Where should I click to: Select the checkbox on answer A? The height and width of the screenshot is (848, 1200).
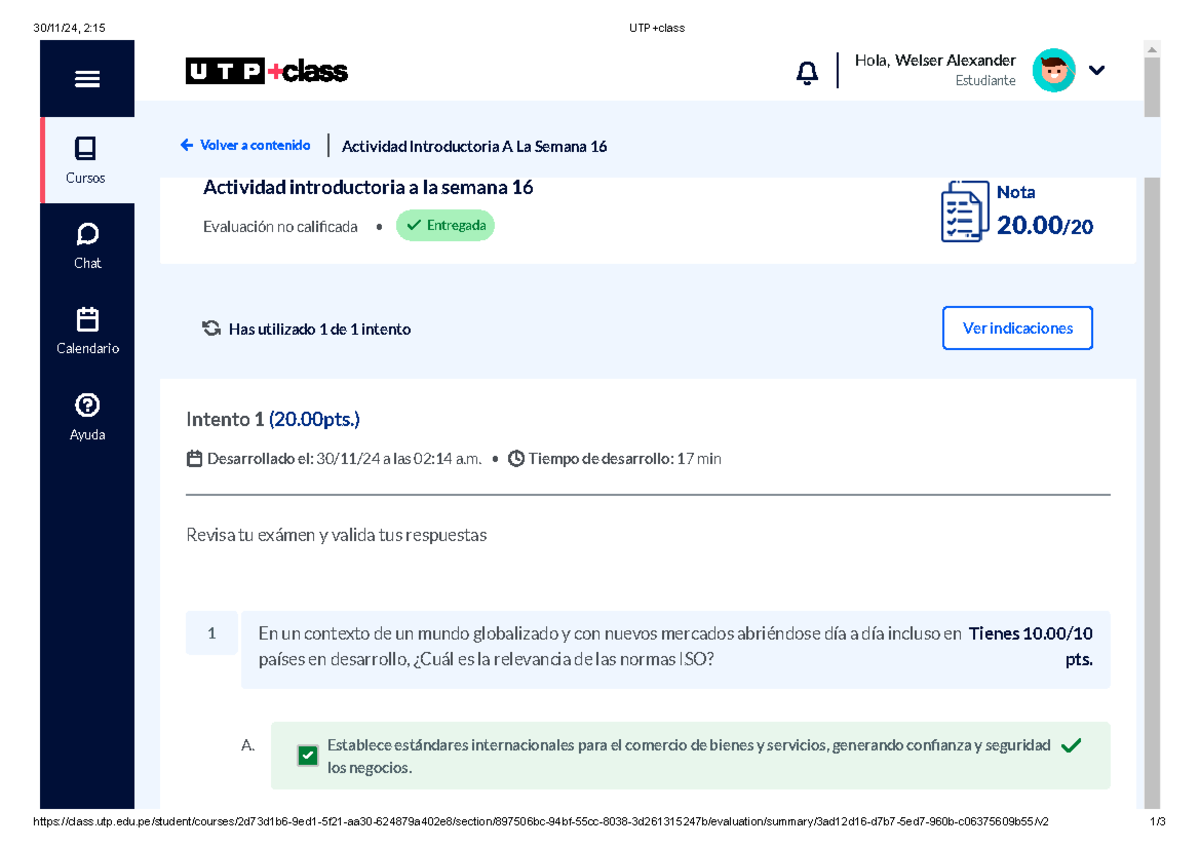pos(308,755)
